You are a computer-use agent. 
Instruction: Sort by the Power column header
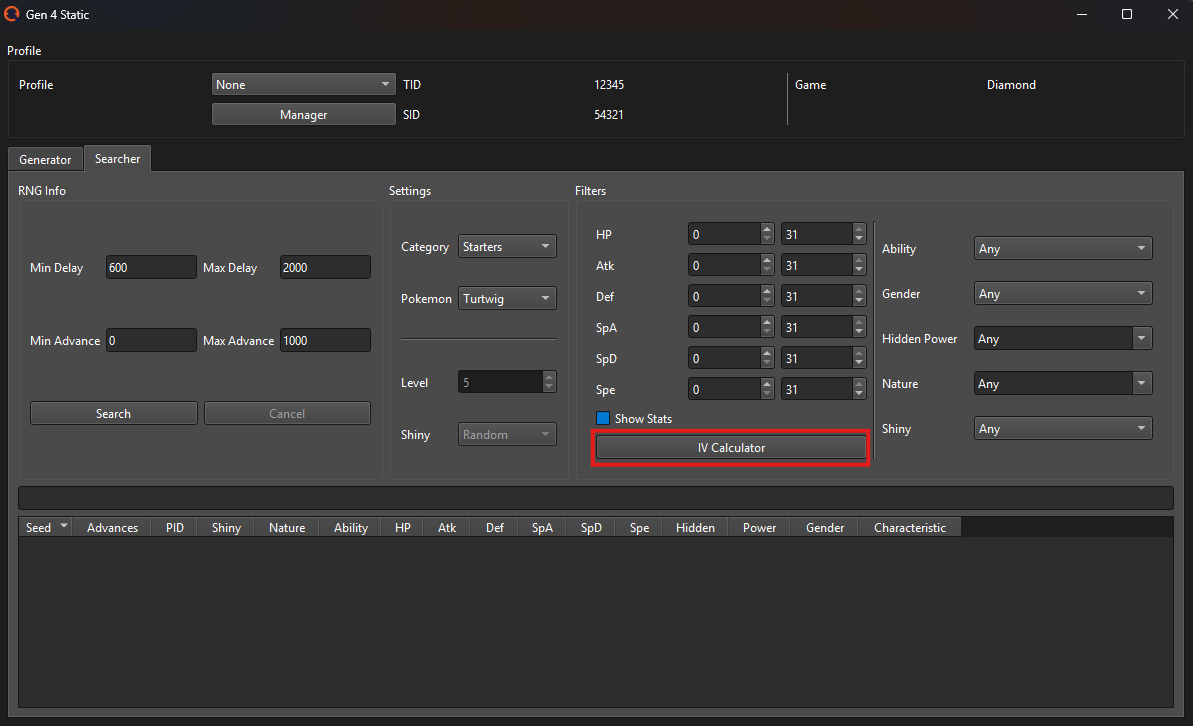759,527
